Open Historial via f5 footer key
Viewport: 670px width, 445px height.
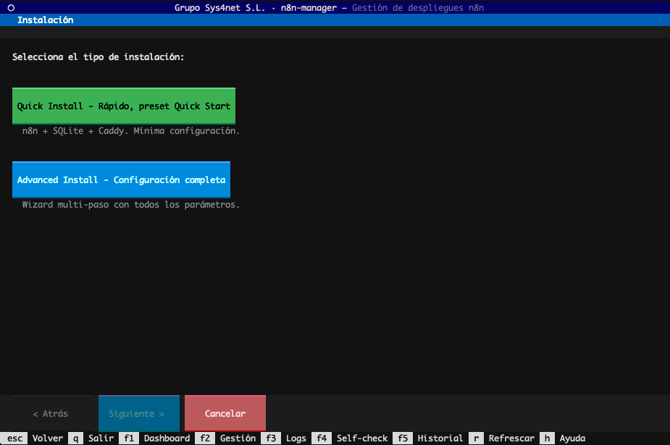click(x=429, y=438)
